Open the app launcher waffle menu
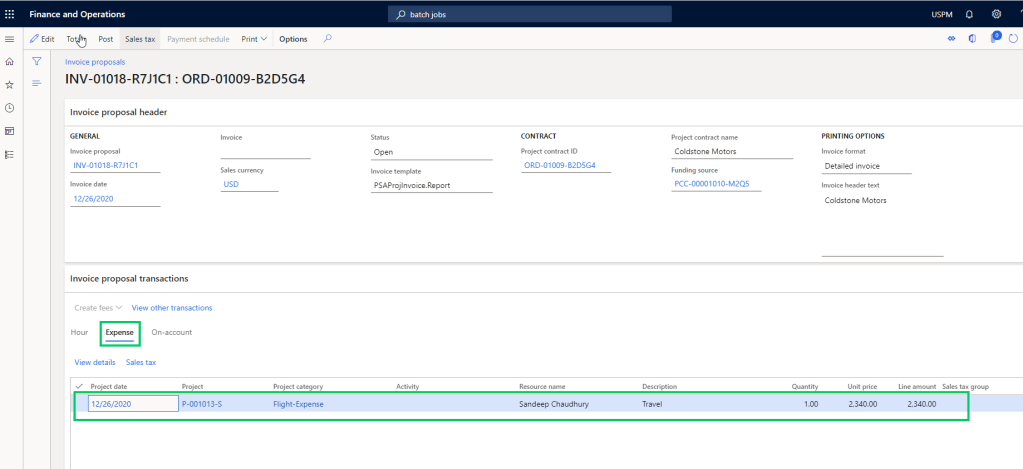 10,15
